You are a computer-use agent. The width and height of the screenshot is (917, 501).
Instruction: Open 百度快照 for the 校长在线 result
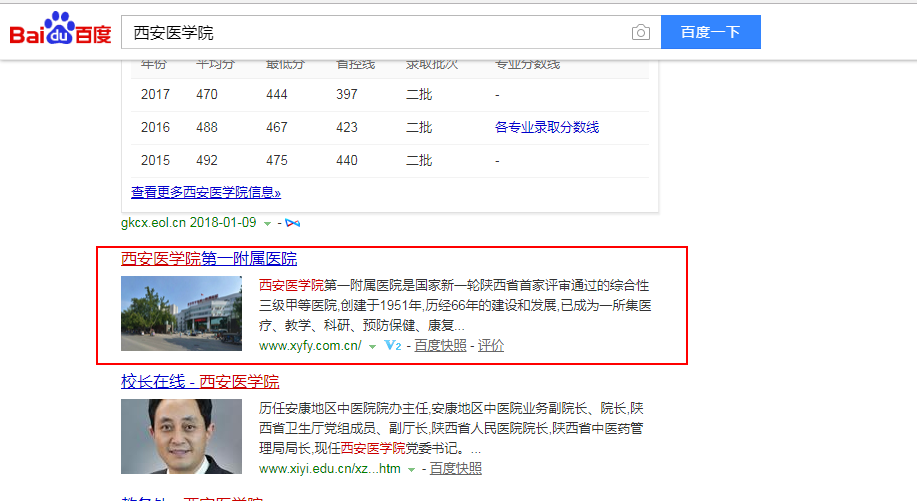point(455,468)
